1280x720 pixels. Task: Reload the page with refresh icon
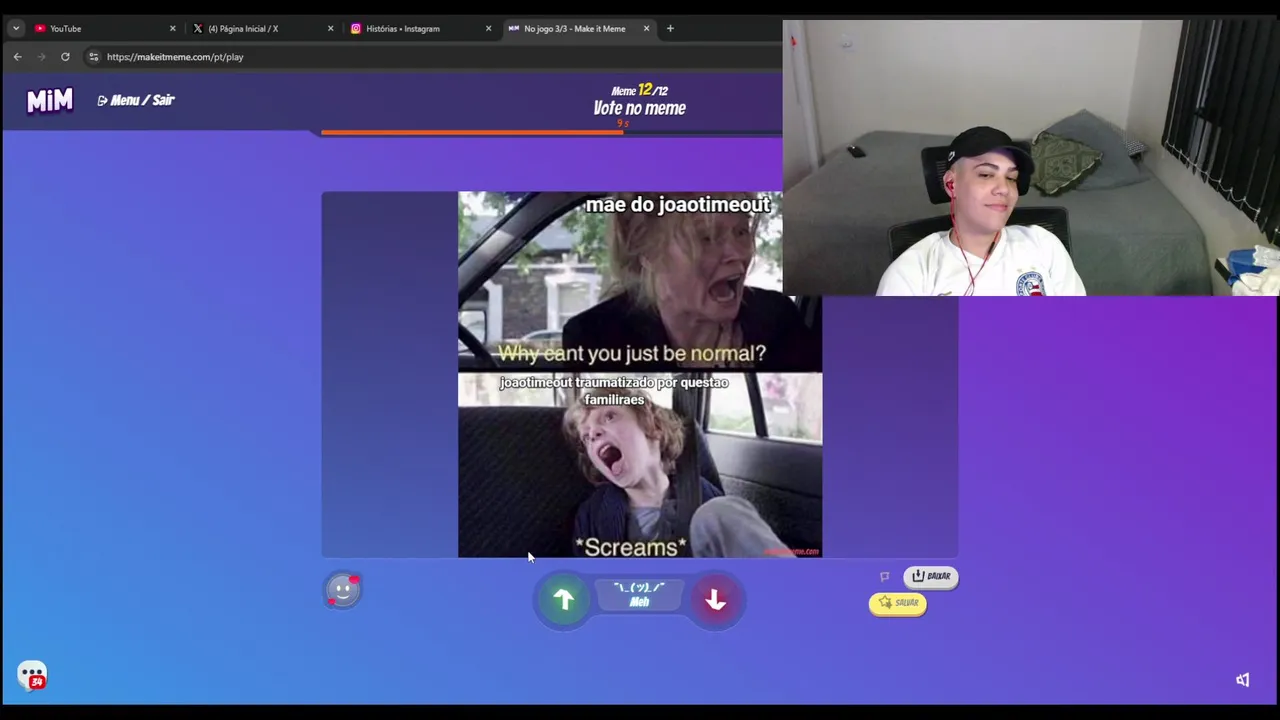pos(65,57)
